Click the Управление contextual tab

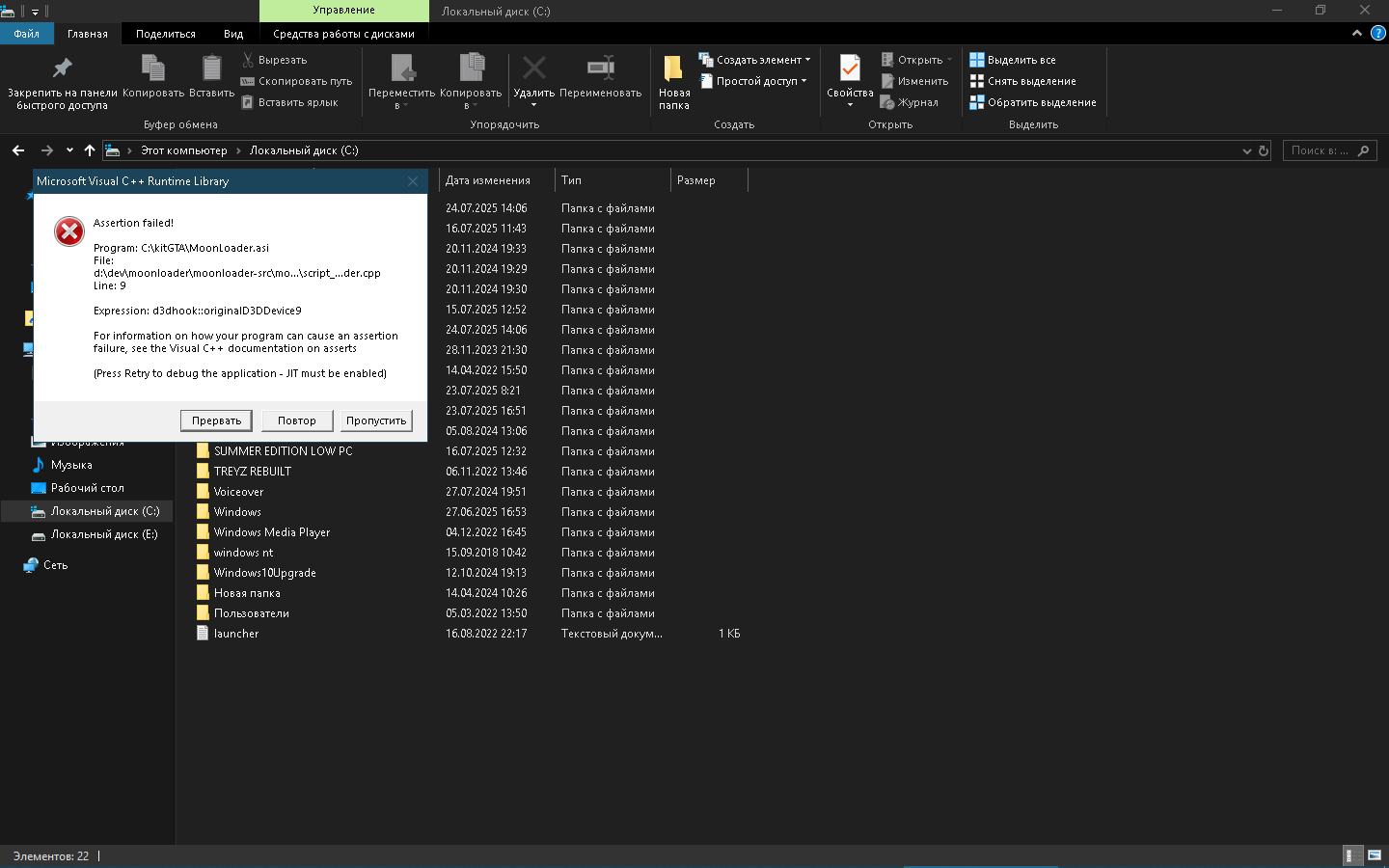pos(344,11)
